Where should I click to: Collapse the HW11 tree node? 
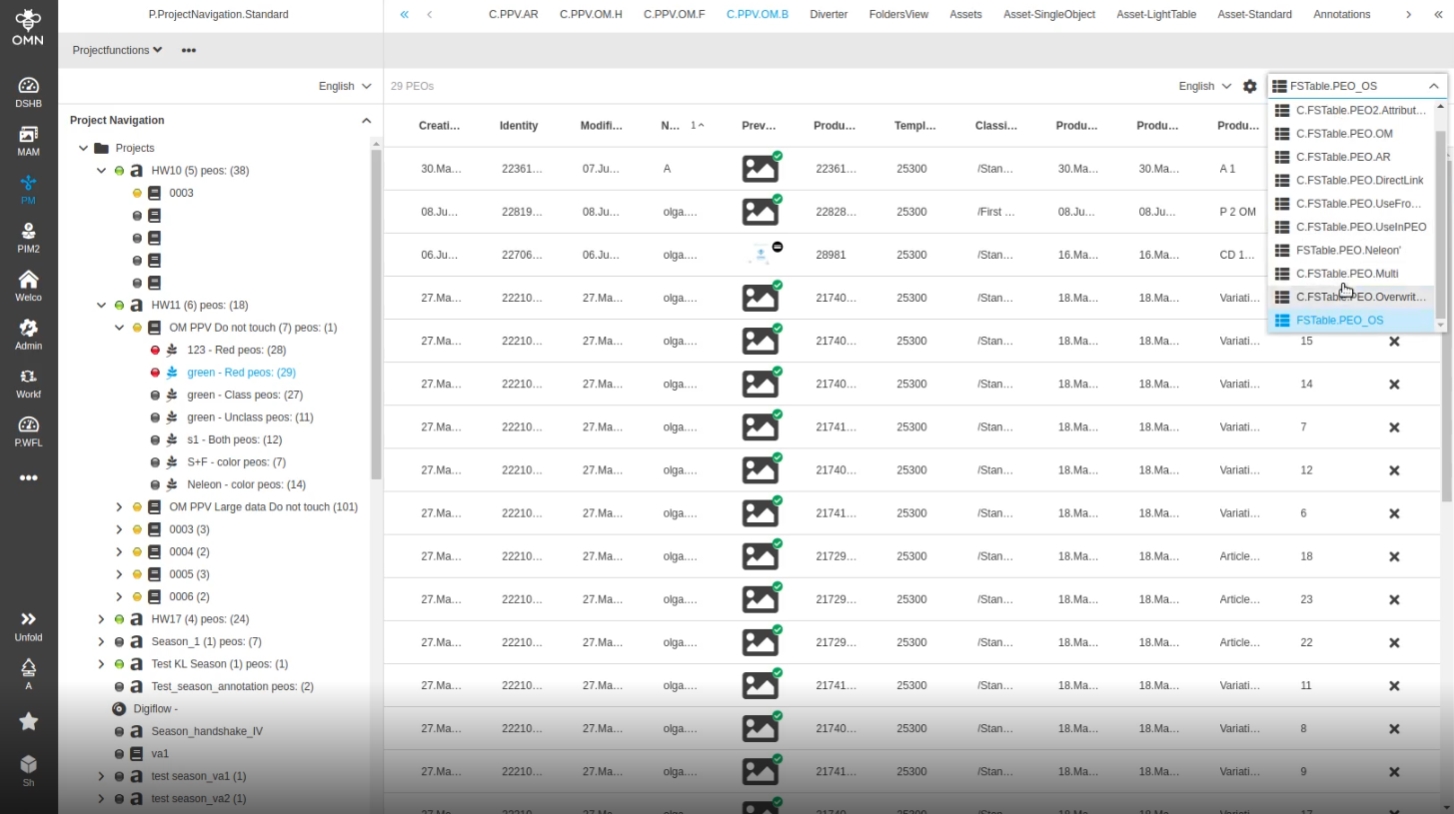click(x=101, y=305)
